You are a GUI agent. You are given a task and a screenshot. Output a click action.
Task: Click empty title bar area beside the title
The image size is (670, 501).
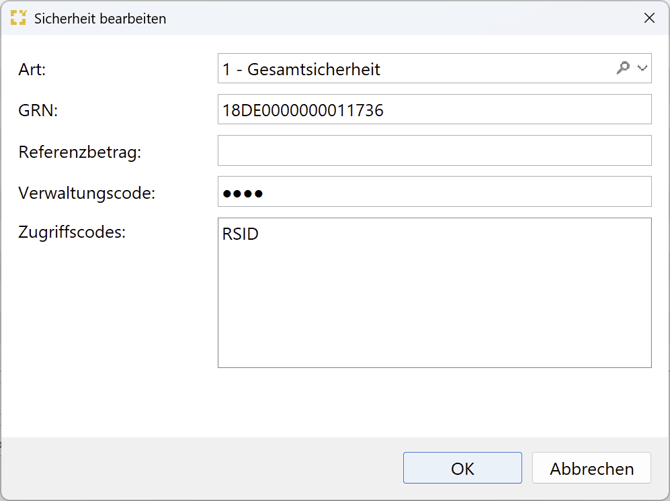[400, 18]
